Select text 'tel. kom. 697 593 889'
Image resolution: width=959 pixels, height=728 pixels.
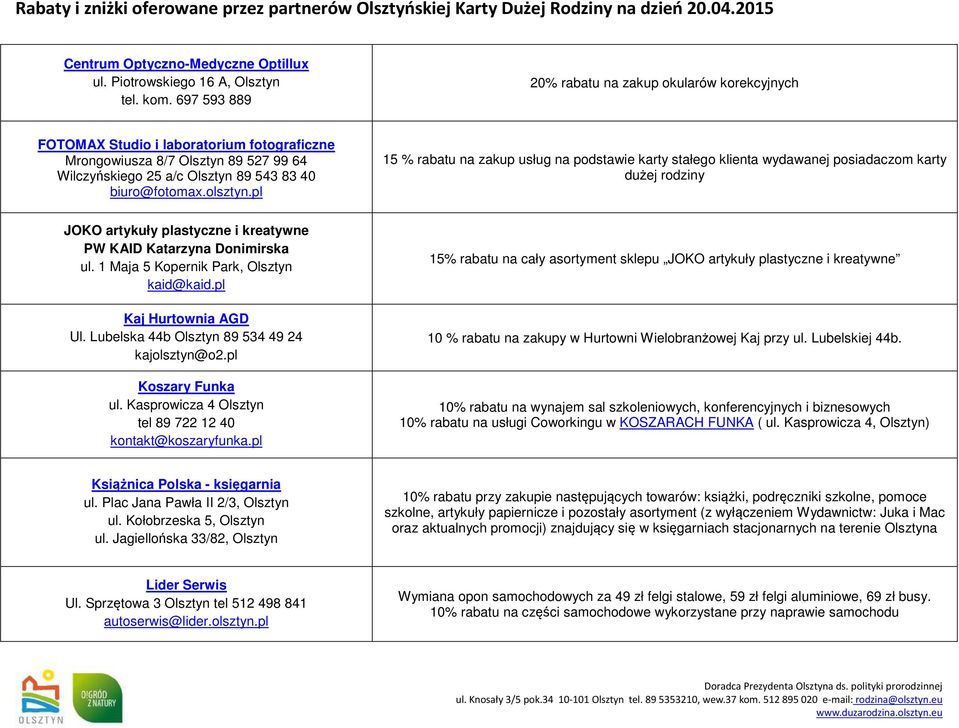pos(186,100)
